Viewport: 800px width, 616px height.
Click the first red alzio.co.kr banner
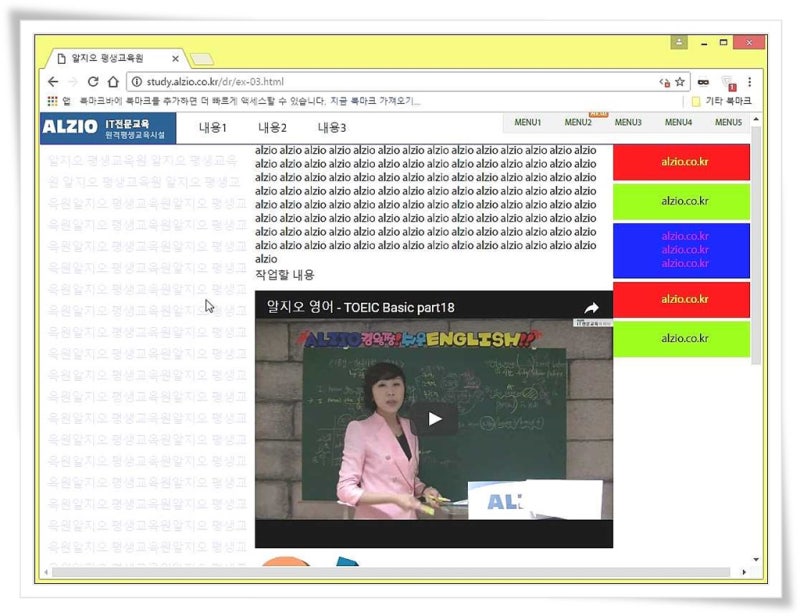pos(682,162)
